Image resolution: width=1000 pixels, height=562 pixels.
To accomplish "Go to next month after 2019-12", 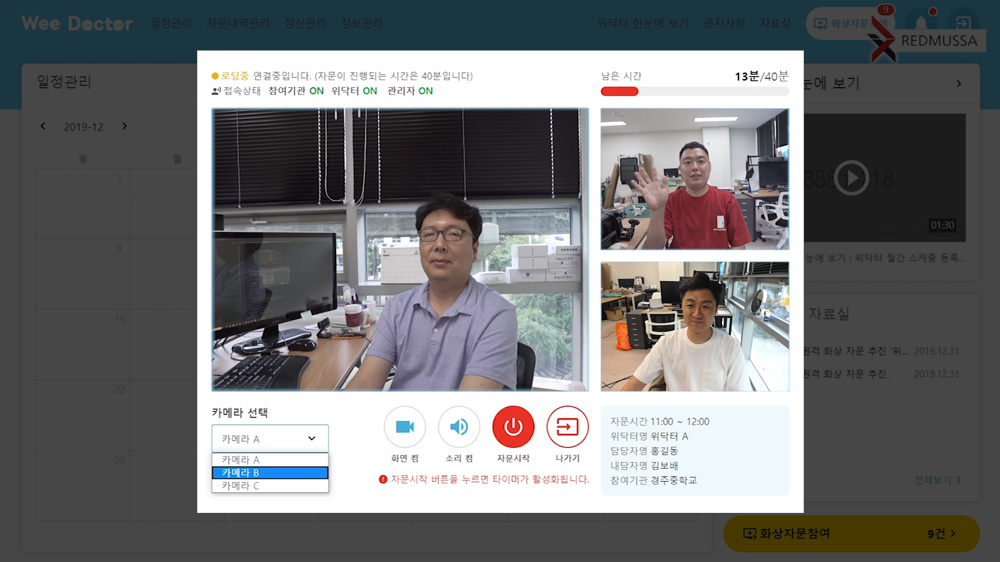I will [x=124, y=126].
